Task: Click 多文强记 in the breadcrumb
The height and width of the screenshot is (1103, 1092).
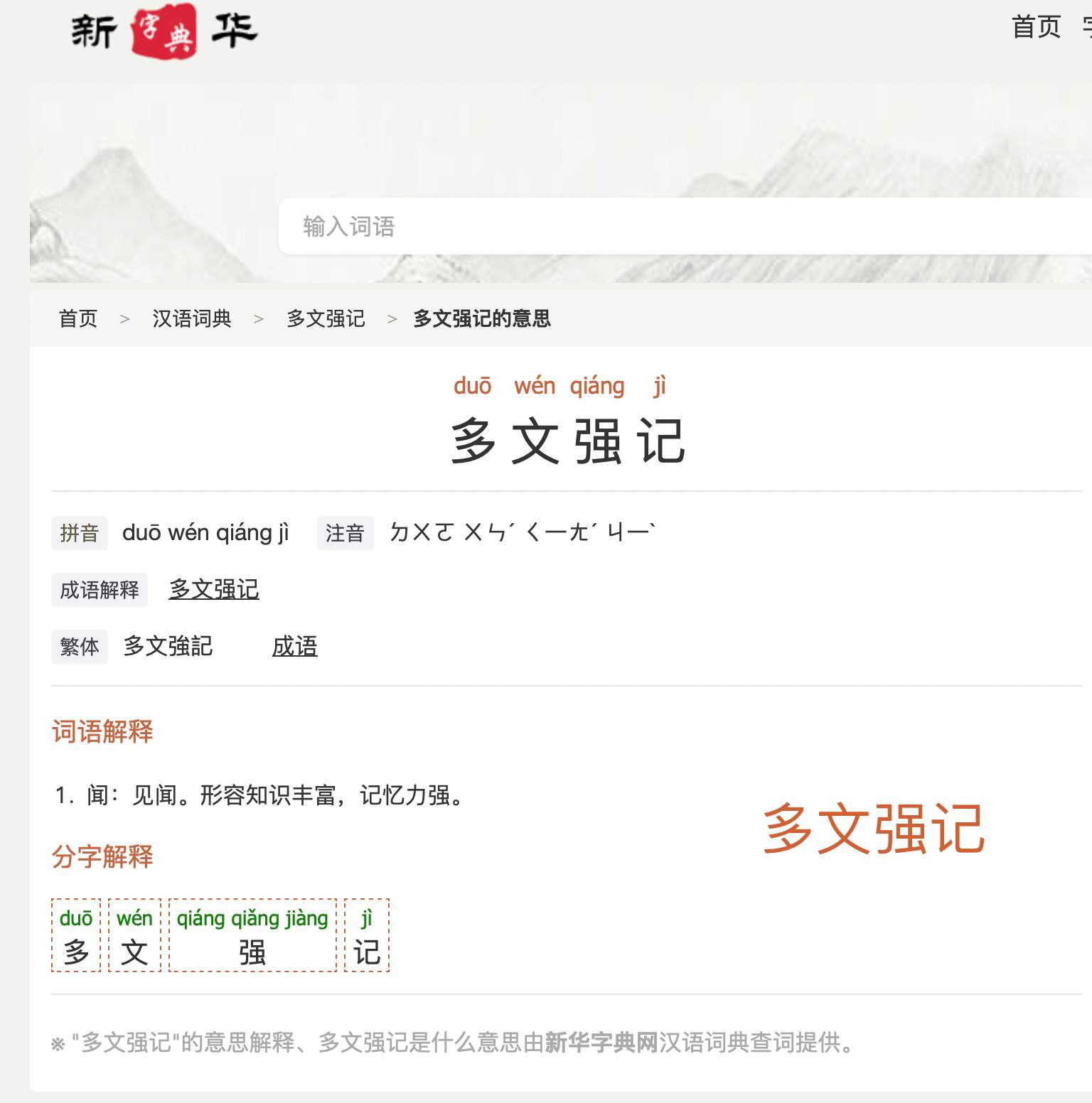Action: (325, 319)
